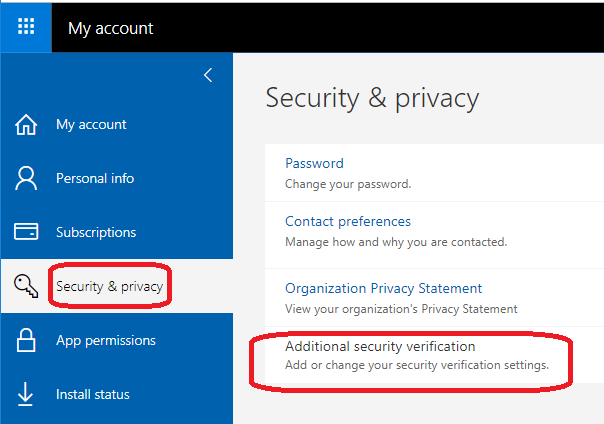
Task: Open the Password link
Action: (314, 163)
